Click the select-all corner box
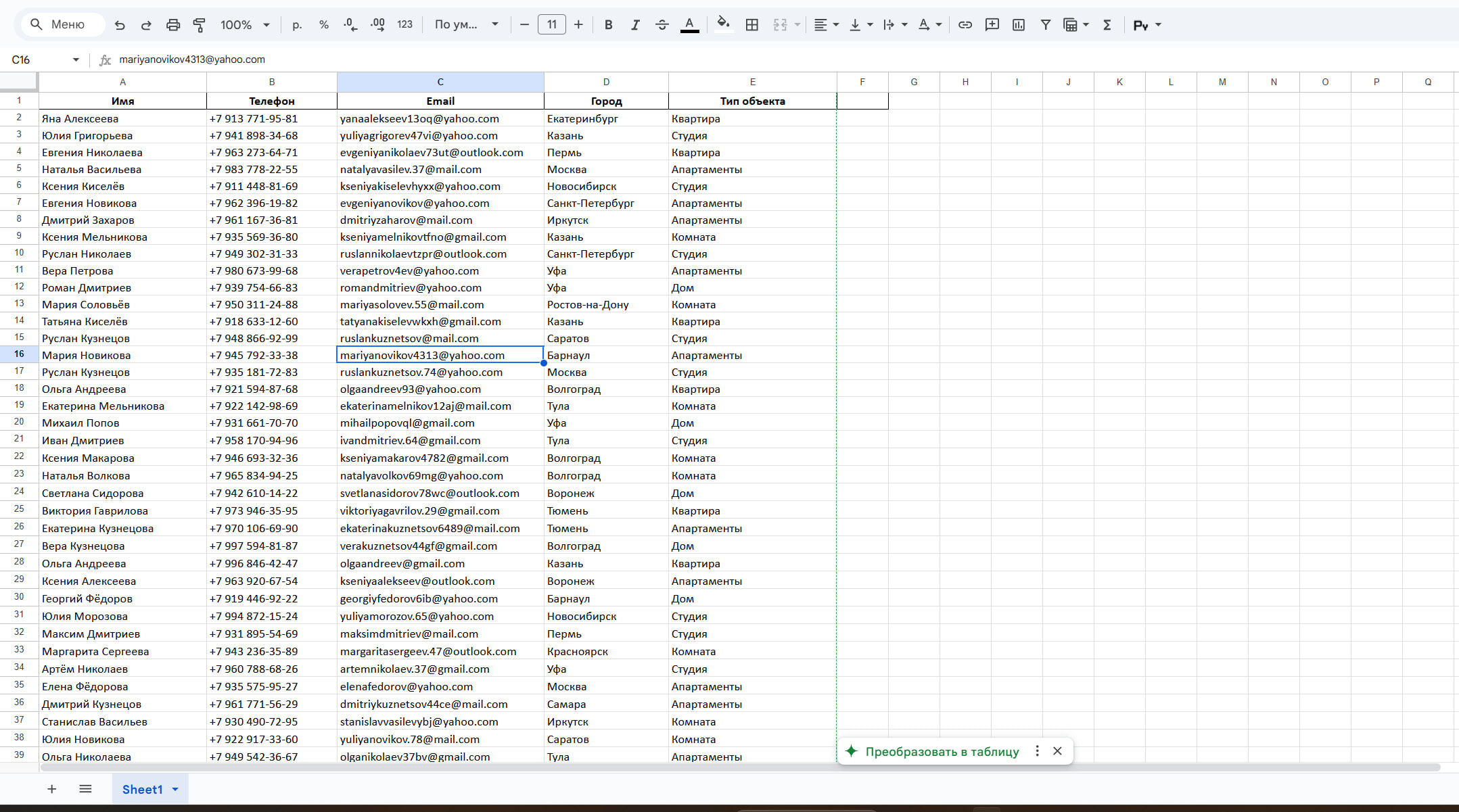Screen dimensions: 1459x812 coord(18,81)
